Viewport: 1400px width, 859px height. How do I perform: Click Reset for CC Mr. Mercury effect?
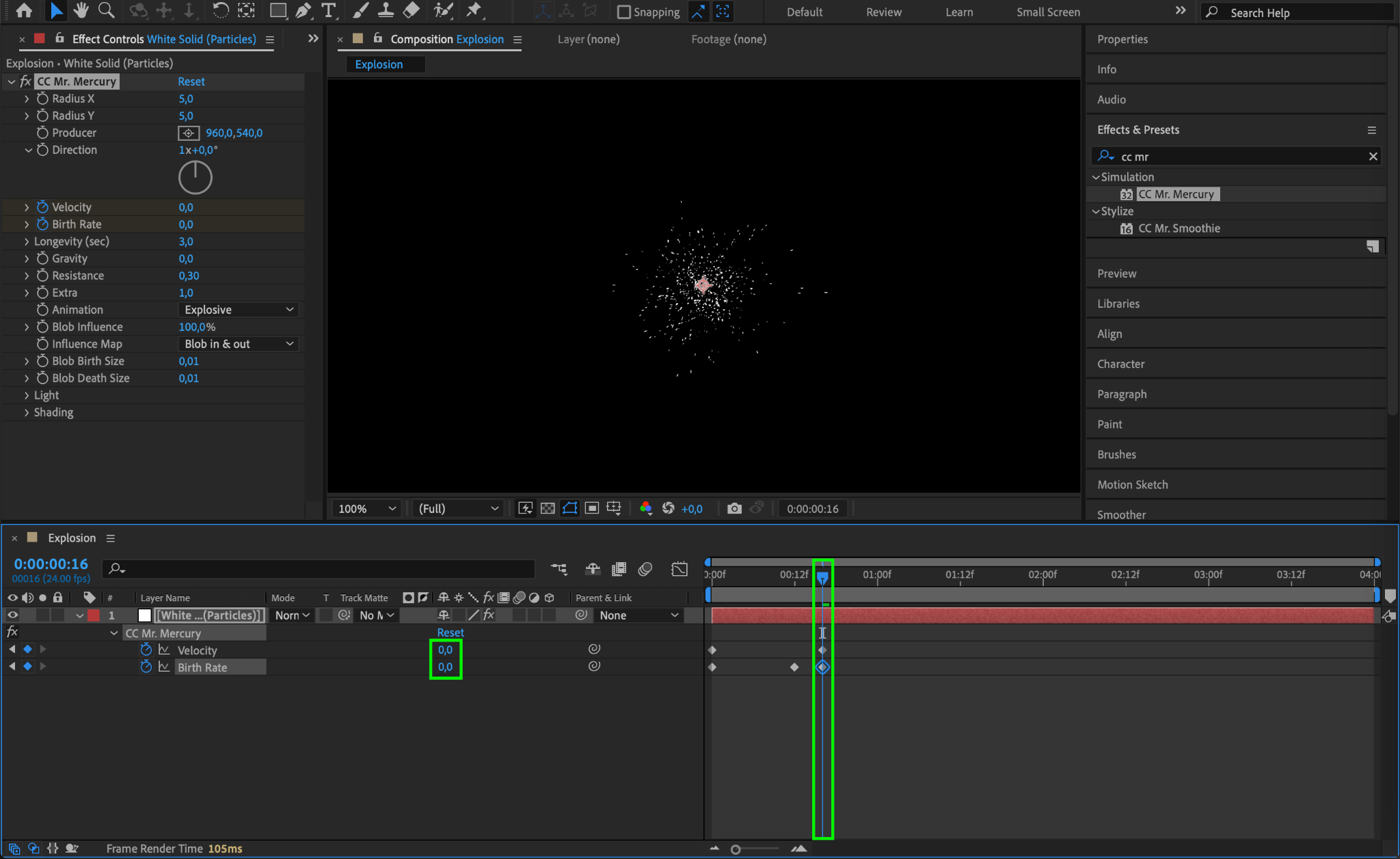tap(191, 81)
